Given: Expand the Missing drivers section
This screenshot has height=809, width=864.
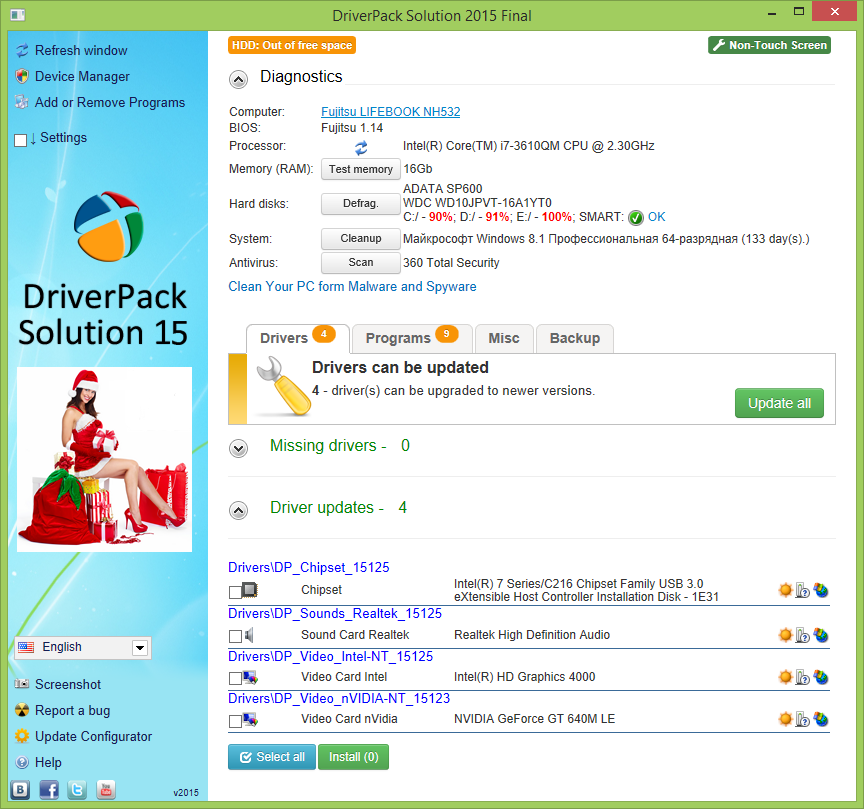Looking at the screenshot, I should 239,448.
